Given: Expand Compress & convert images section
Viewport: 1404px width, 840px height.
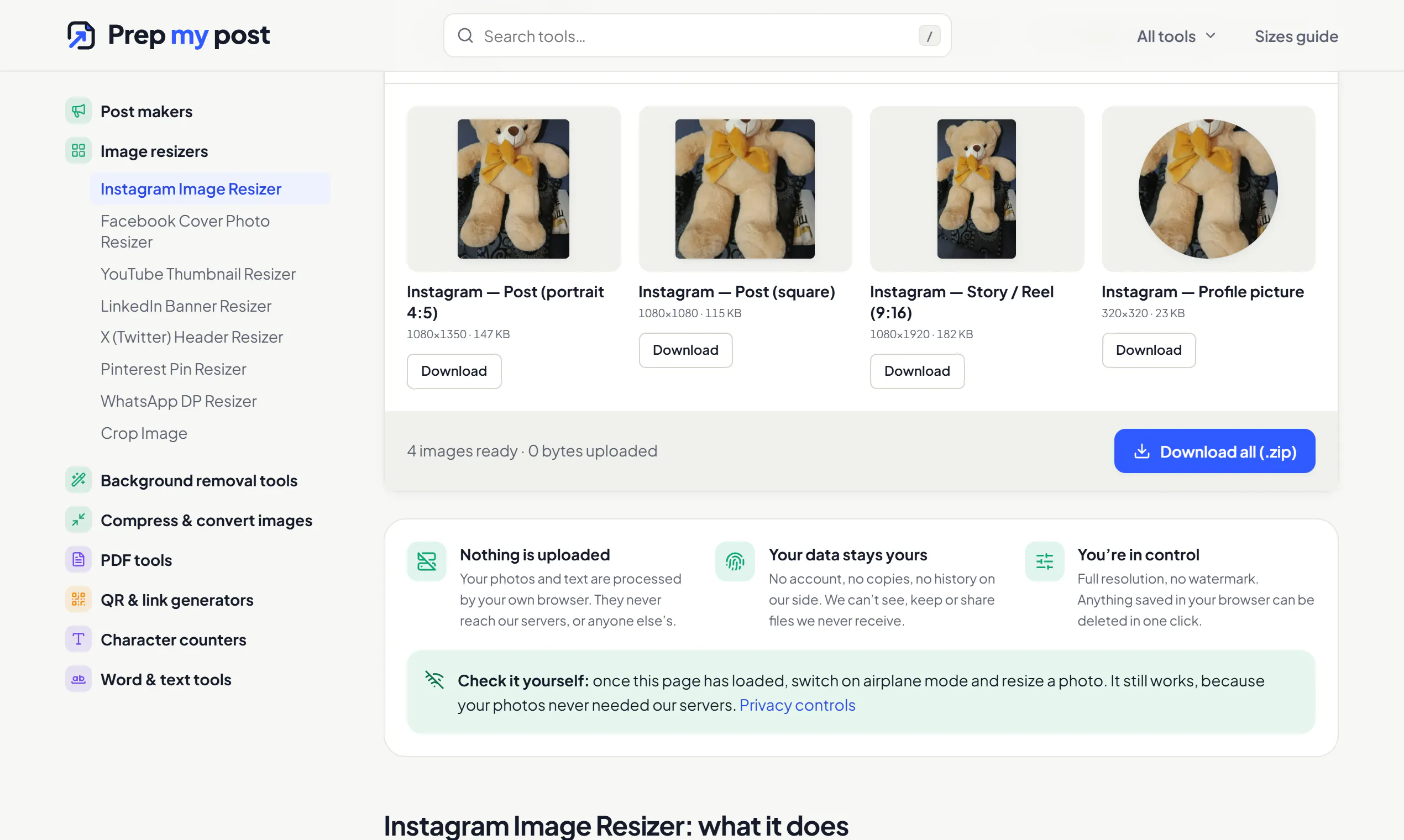Looking at the screenshot, I should [x=206, y=519].
